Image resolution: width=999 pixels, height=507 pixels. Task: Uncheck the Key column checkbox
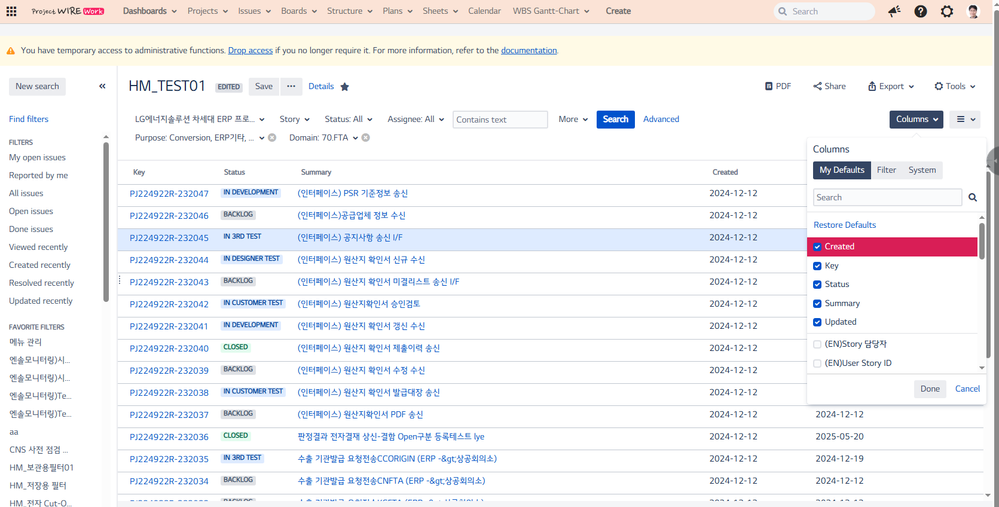pyautogui.click(x=817, y=266)
